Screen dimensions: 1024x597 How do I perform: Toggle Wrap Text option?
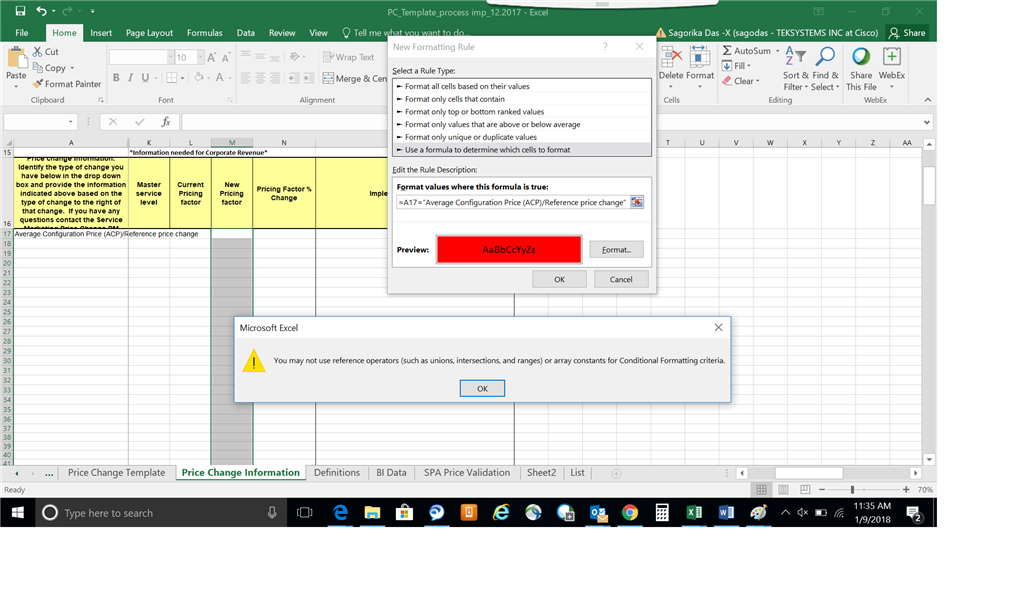coord(348,57)
